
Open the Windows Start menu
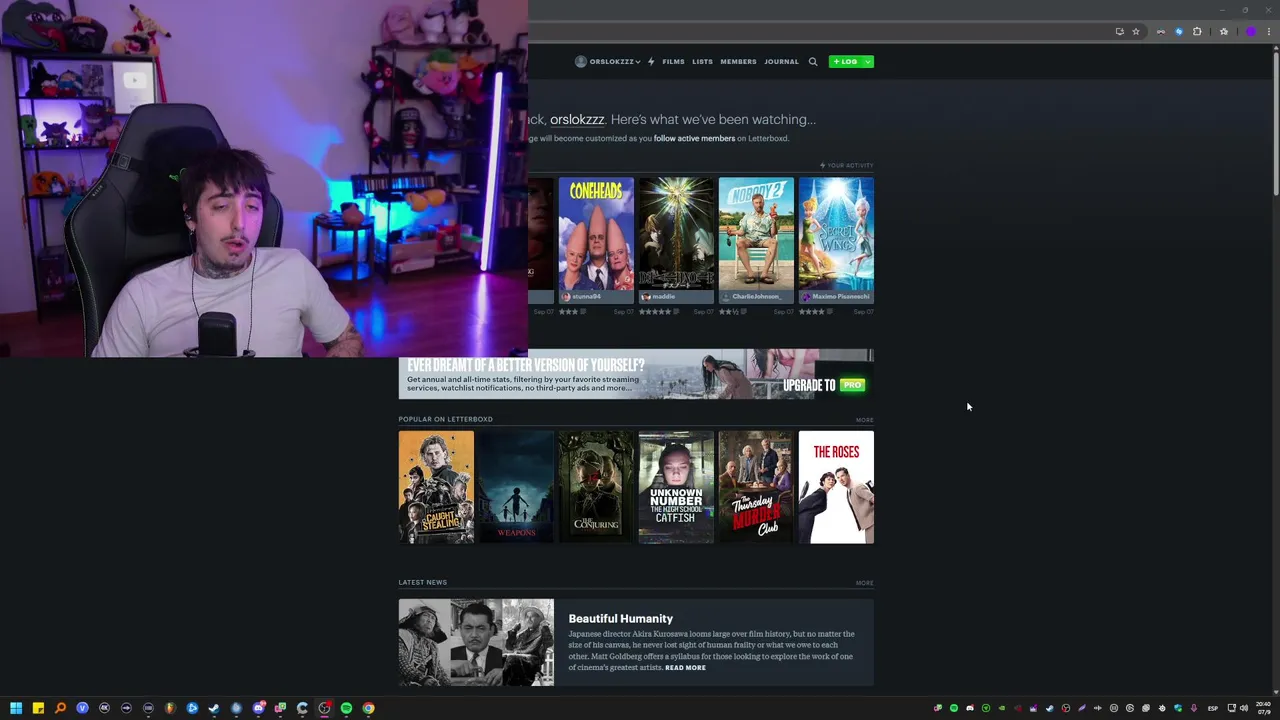pyautogui.click(x=16, y=708)
